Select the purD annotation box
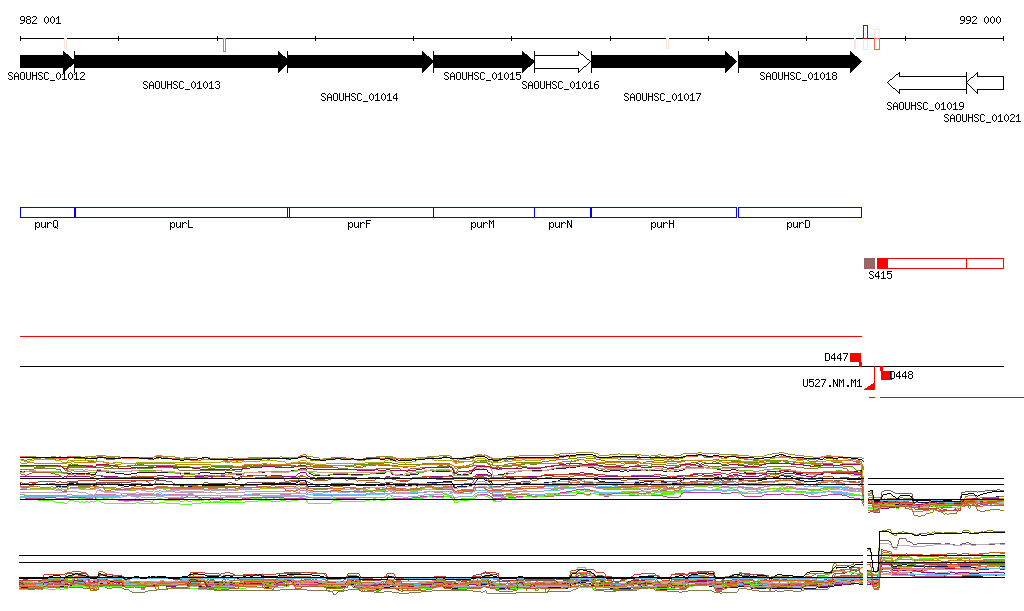1024x611 pixels. pyautogui.click(x=799, y=212)
